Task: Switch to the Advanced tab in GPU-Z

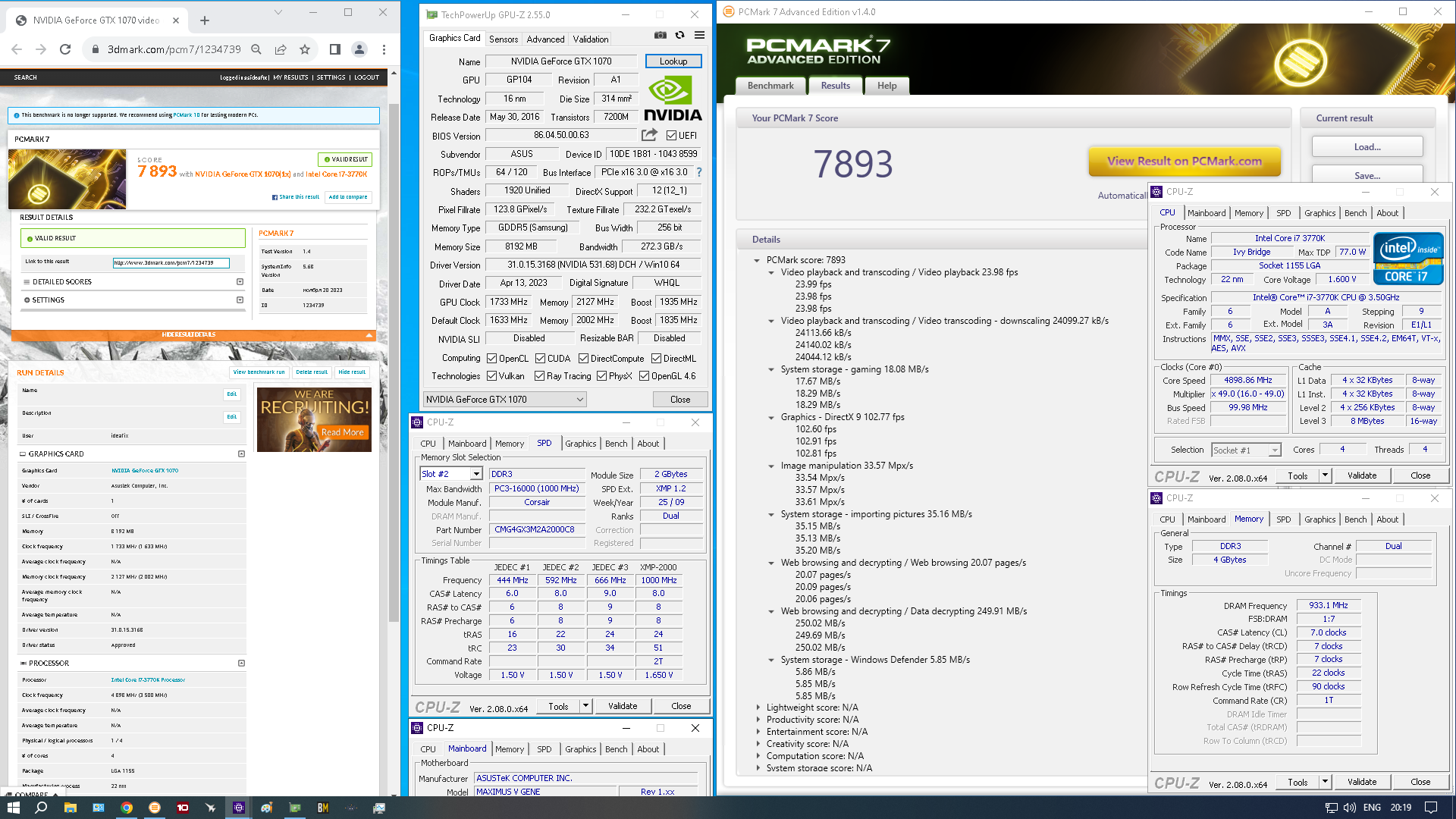Action: coord(545,39)
